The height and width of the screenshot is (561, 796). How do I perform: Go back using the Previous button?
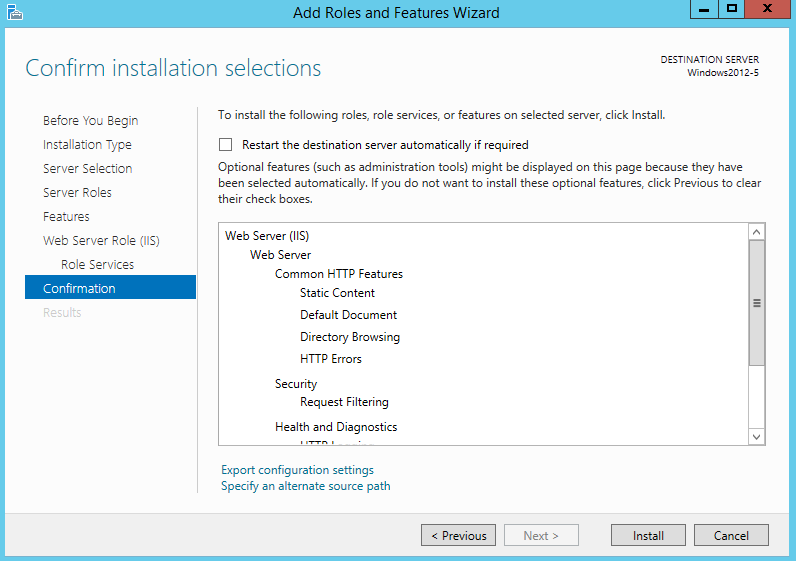(458, 535)
